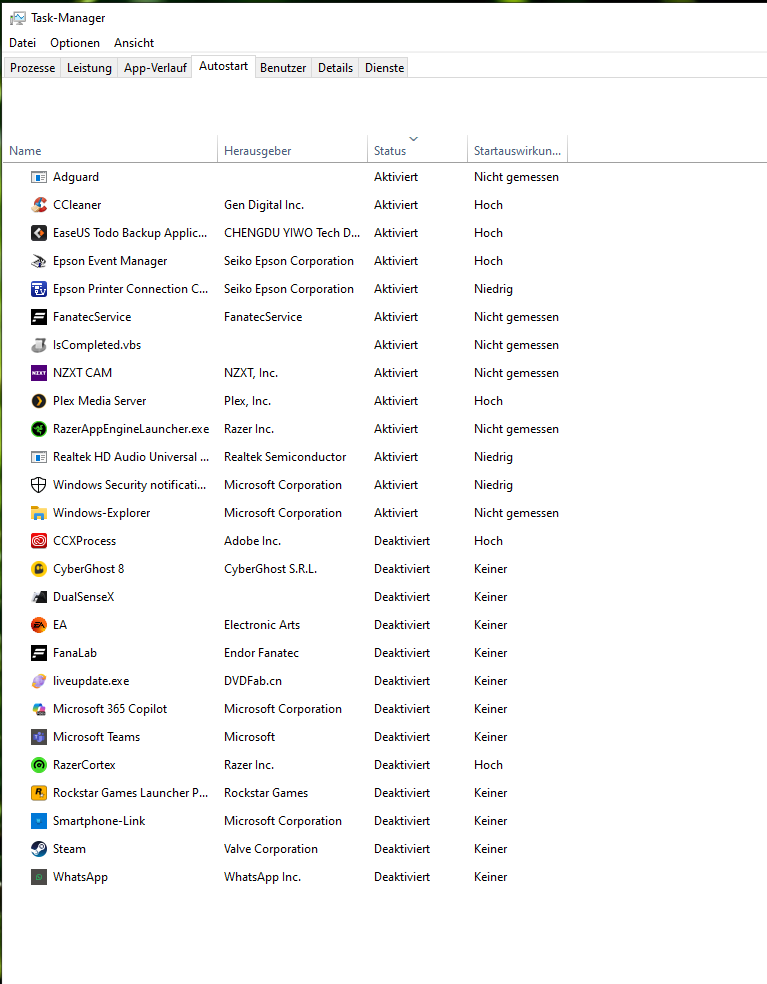Viewport: 767px width, 984px height.
Task: Open the Dienste tab
Action: 385,68
